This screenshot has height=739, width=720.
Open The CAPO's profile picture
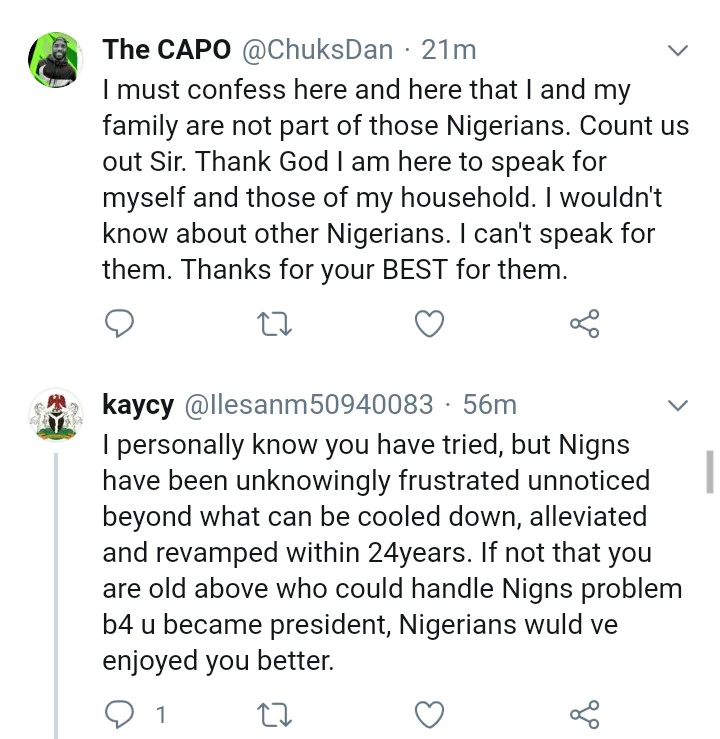pyautogui.click(x=52, y=58)
